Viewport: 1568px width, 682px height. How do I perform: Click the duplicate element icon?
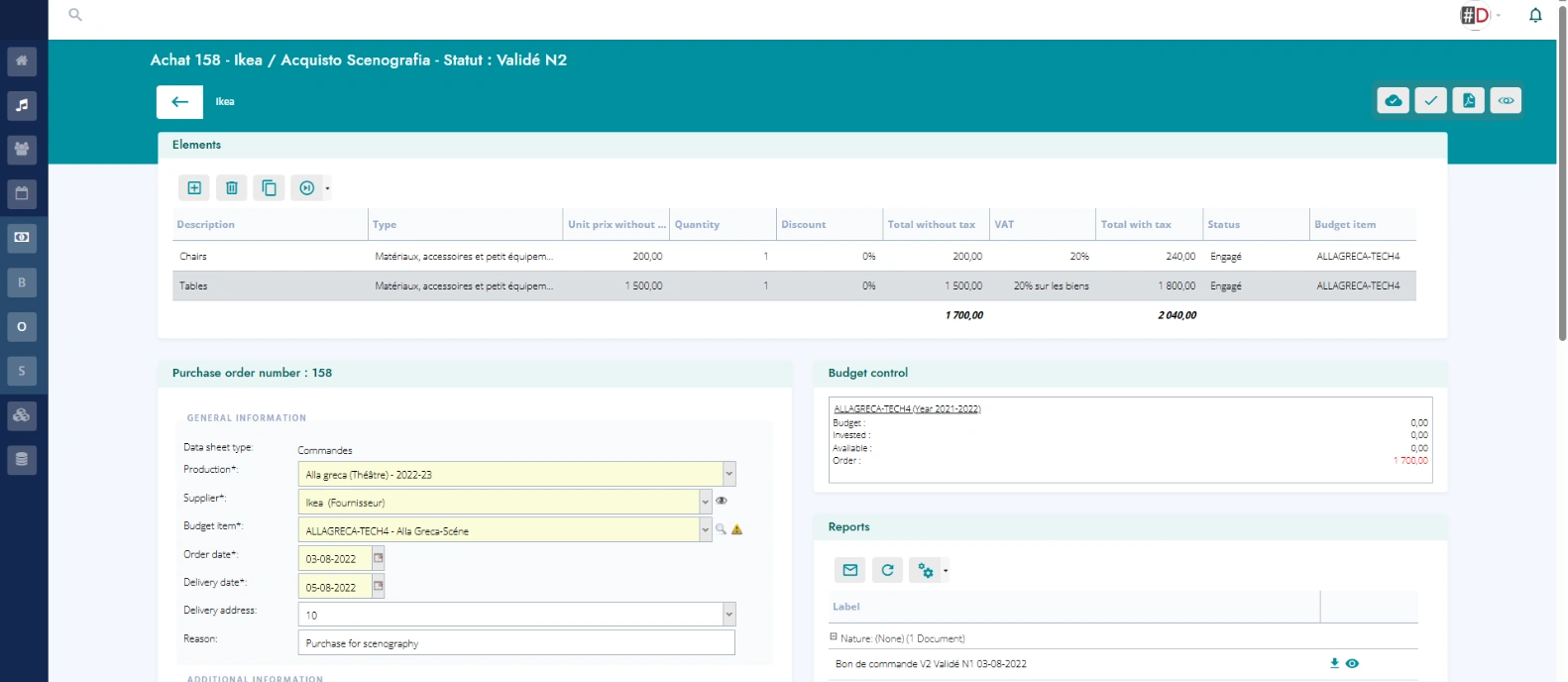pos(269,188)
